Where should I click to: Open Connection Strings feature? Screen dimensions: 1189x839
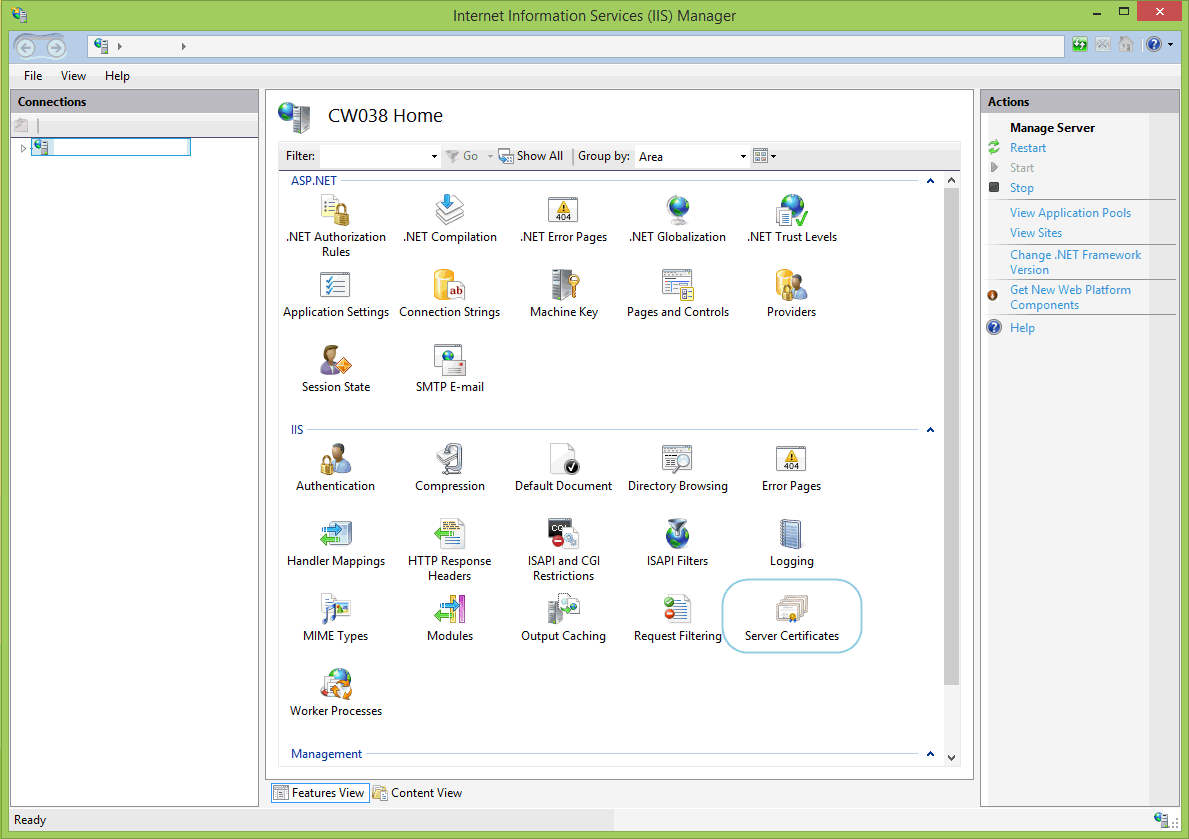pos(450,294)
